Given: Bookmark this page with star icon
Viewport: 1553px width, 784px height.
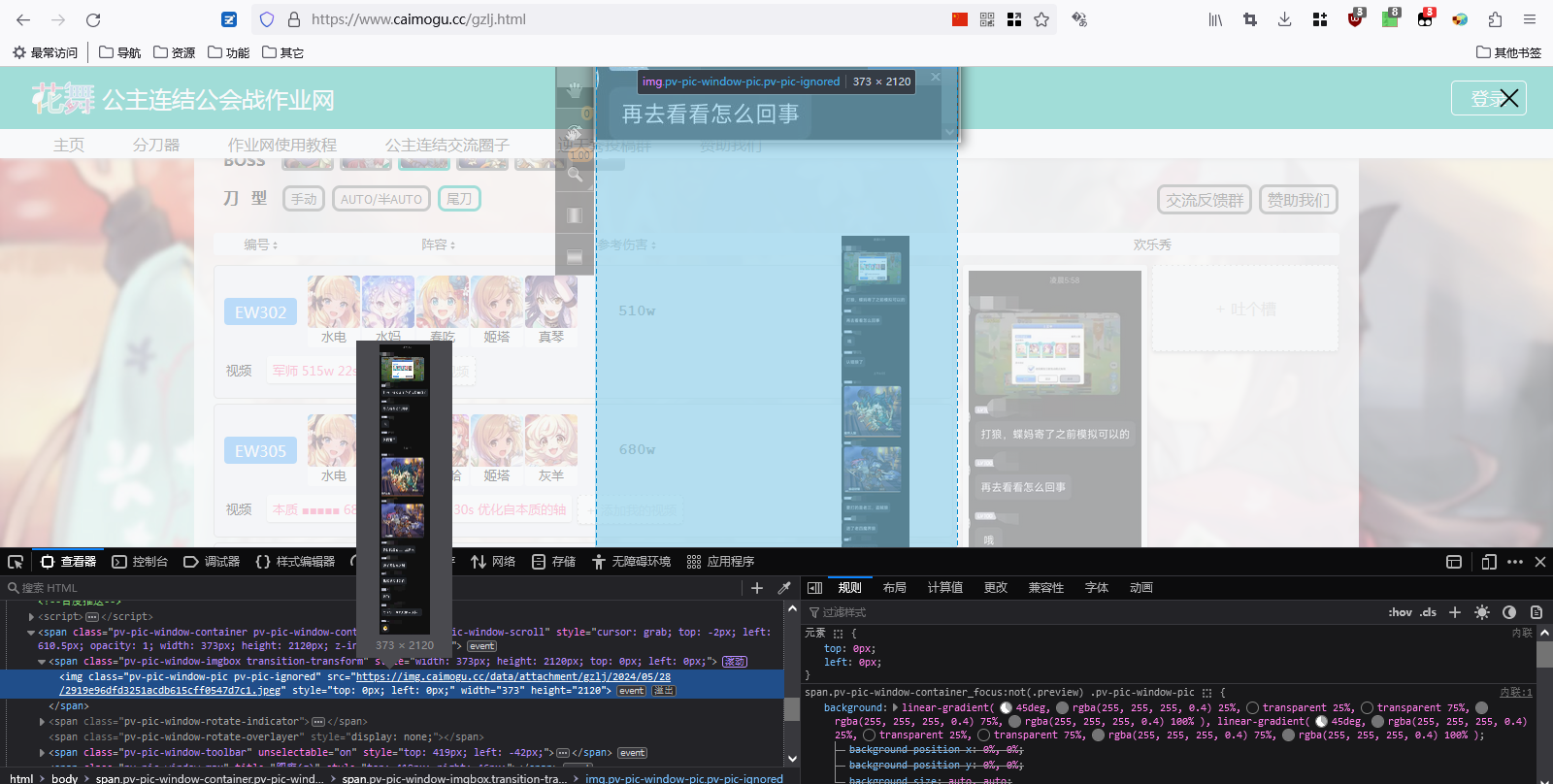Looking at the screenshot, I should (x=1041, y=19).
